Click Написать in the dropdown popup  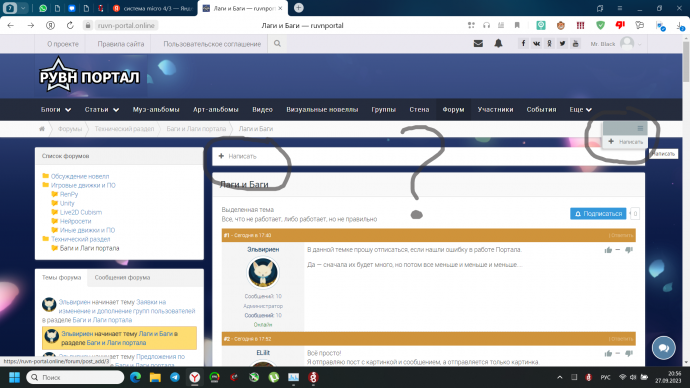click(x=625, y=142)
